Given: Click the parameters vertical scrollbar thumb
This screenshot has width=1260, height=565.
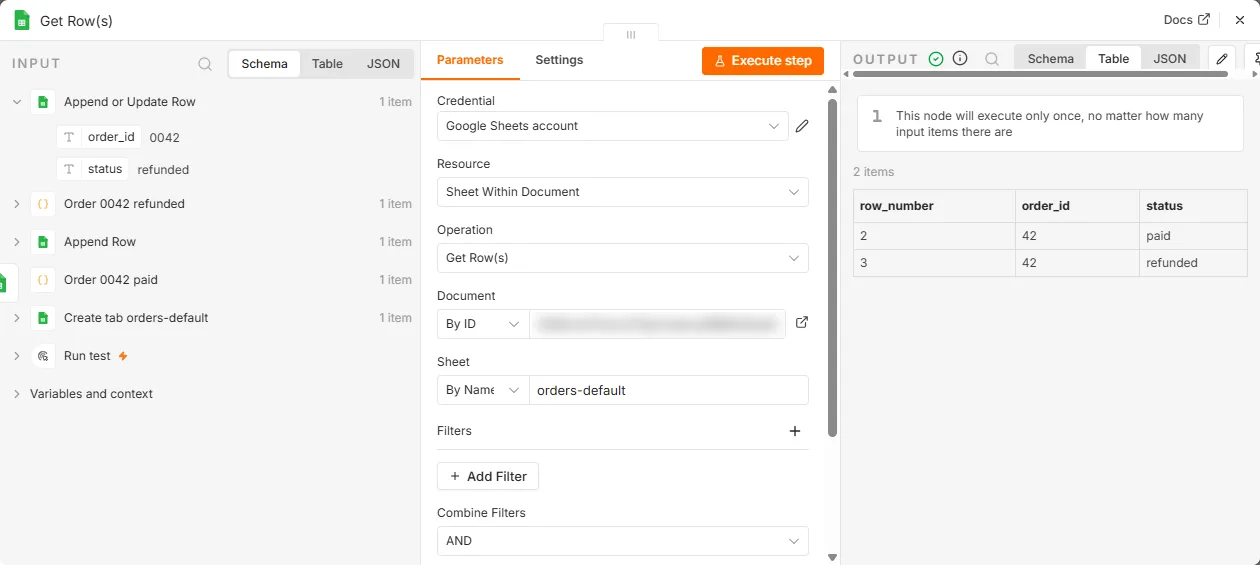Looking at the screenshot, I should coord(832,268).
